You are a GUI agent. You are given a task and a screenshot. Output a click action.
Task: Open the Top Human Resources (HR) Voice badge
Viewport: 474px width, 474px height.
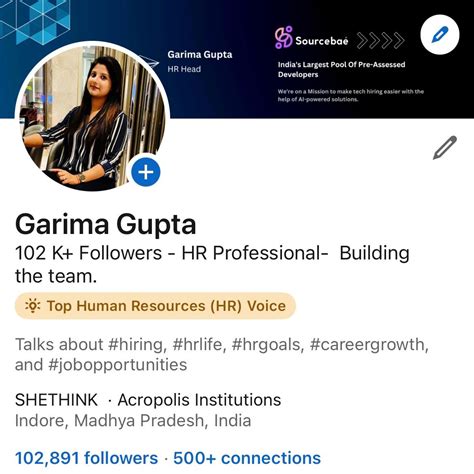pos(155,306)
